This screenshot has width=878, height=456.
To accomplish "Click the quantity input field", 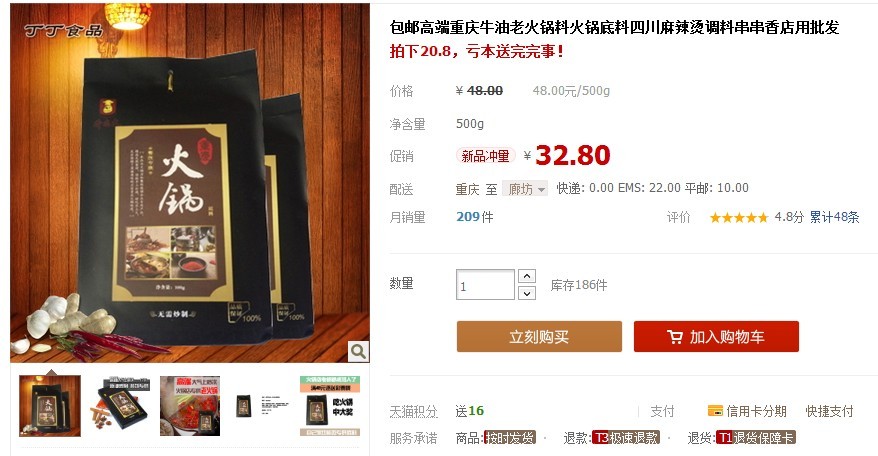I will click(x=485, y=285).
